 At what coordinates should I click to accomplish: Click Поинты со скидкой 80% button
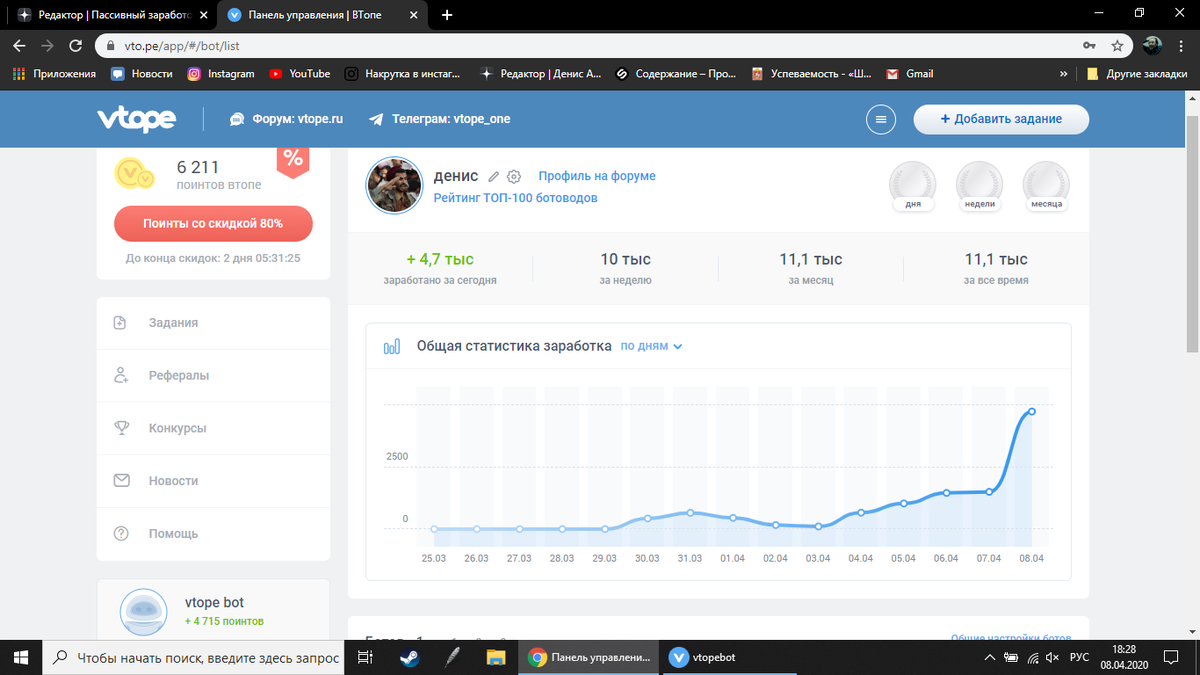[x=213, y=224]
